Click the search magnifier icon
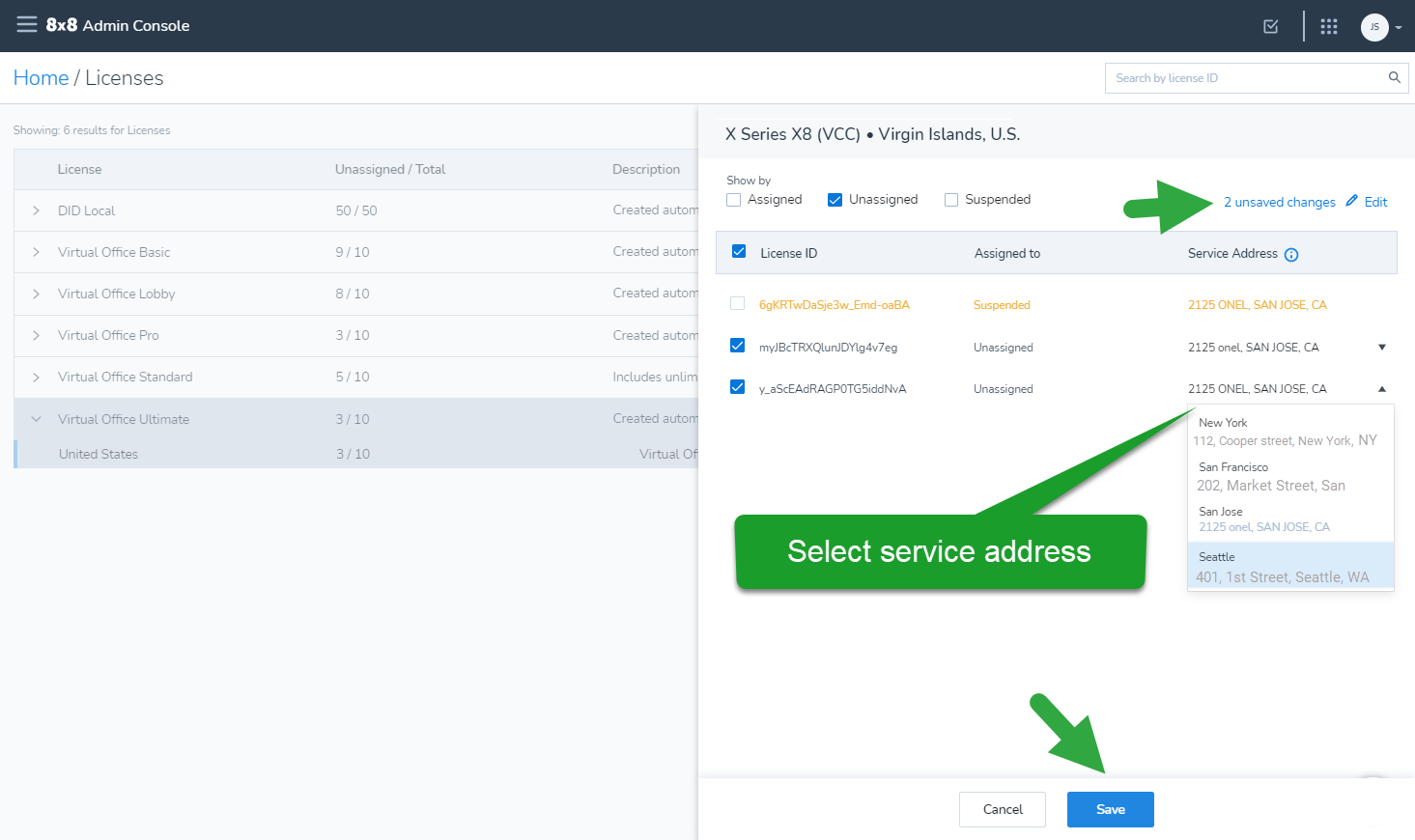This screenshot has width=1415, height=840. click(1394, 77)
